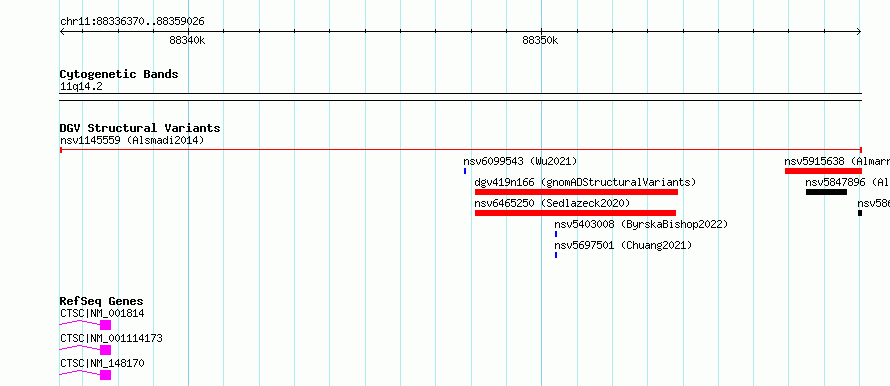Click the magenta exon box of CTSC|NM_001814
Viewport: 890px width, 386px height.
pos(106,325)
